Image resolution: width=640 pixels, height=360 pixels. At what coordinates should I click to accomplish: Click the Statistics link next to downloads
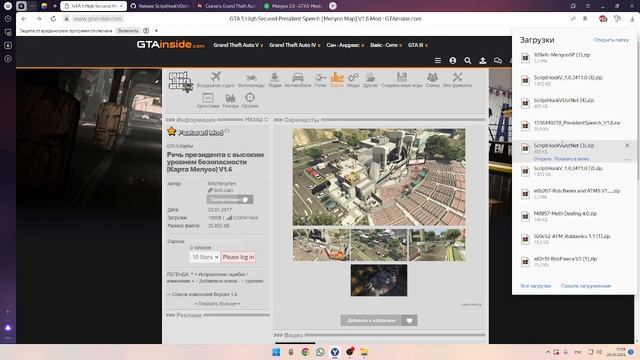(x=242, y=218)
